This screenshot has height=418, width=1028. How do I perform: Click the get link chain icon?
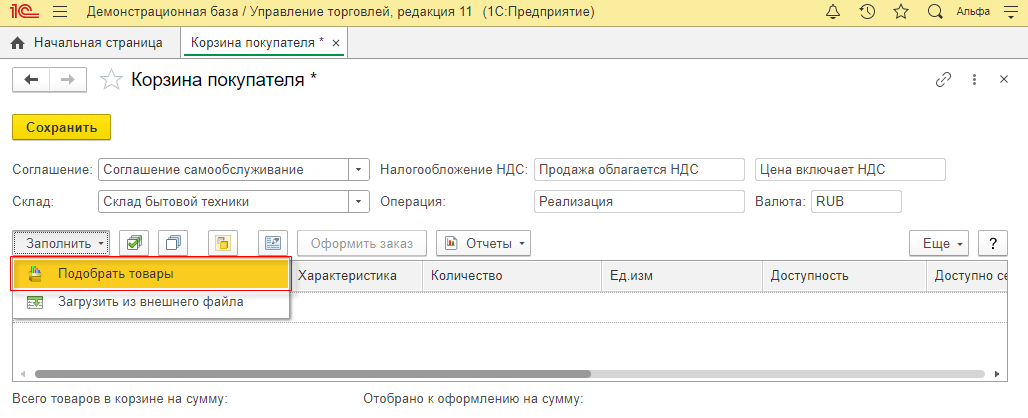[943, 80]
